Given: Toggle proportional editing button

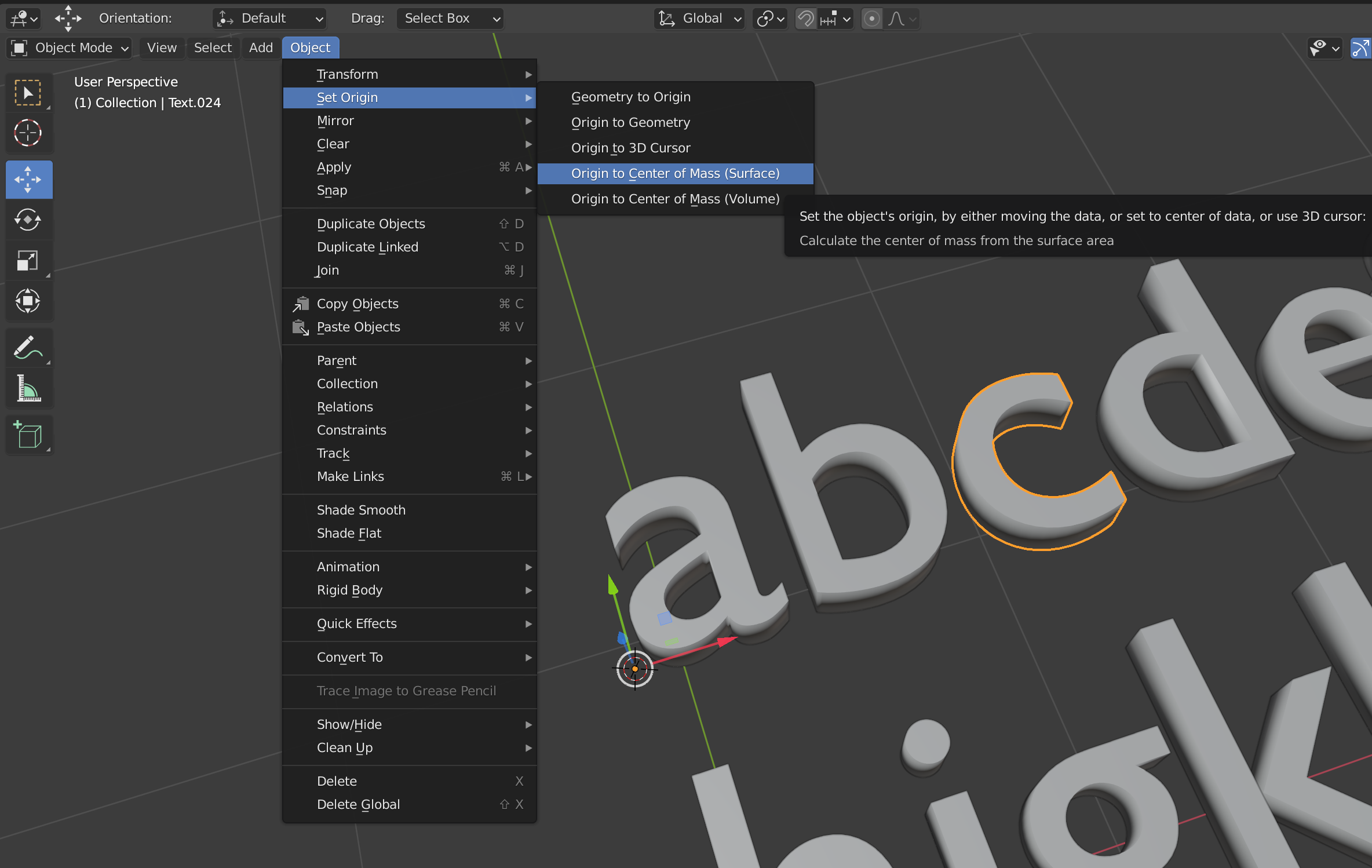Looking at the screenshot, I should (871, 19).
